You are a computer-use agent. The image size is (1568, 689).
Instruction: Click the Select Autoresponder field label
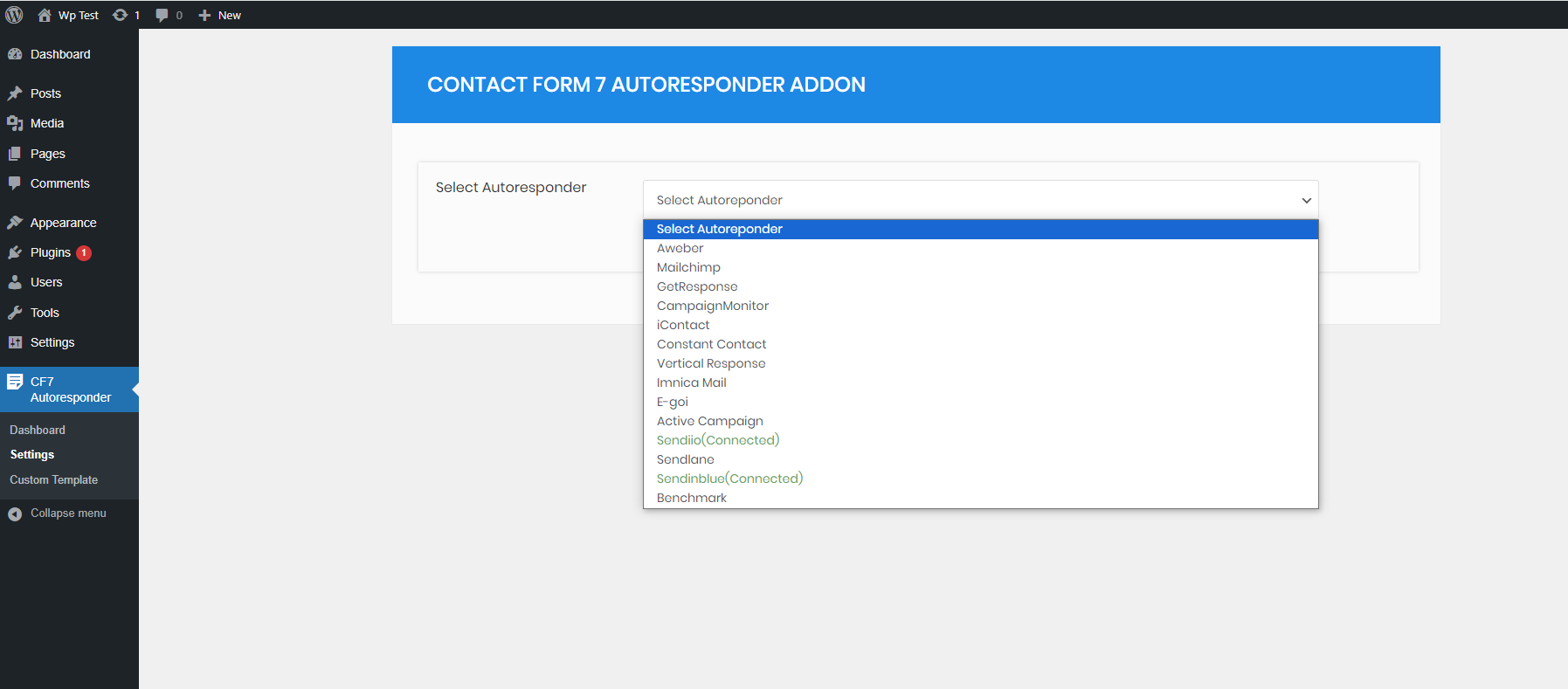[x=511, y=187]
